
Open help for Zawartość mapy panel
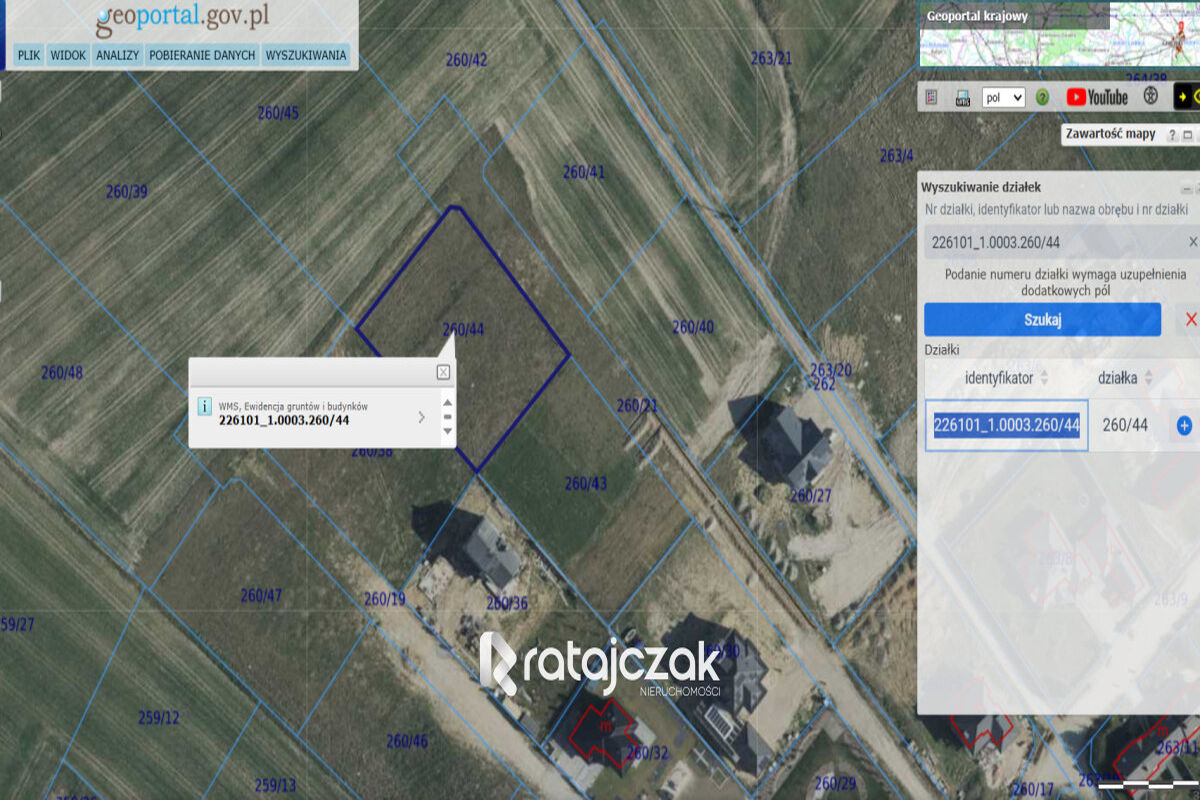pyautogui.click(x=1172, y=134)
